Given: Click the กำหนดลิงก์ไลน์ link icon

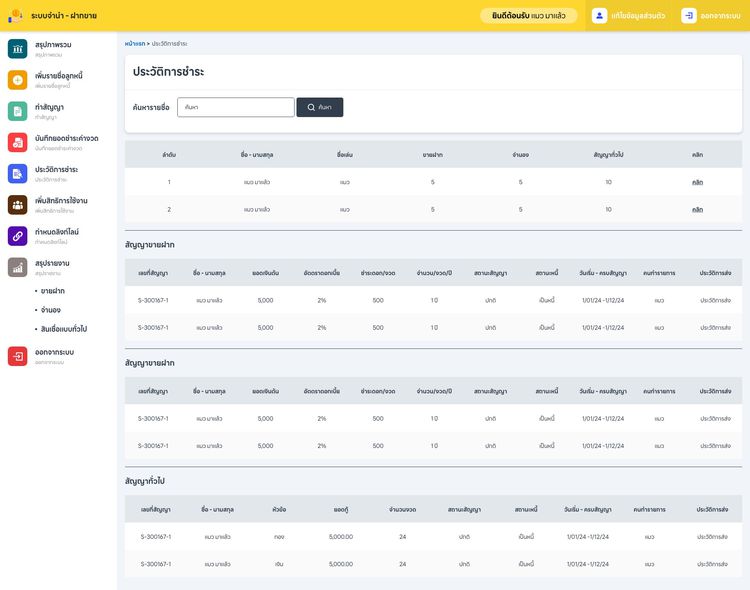Looking at the screenshot, I should (17, 236).
